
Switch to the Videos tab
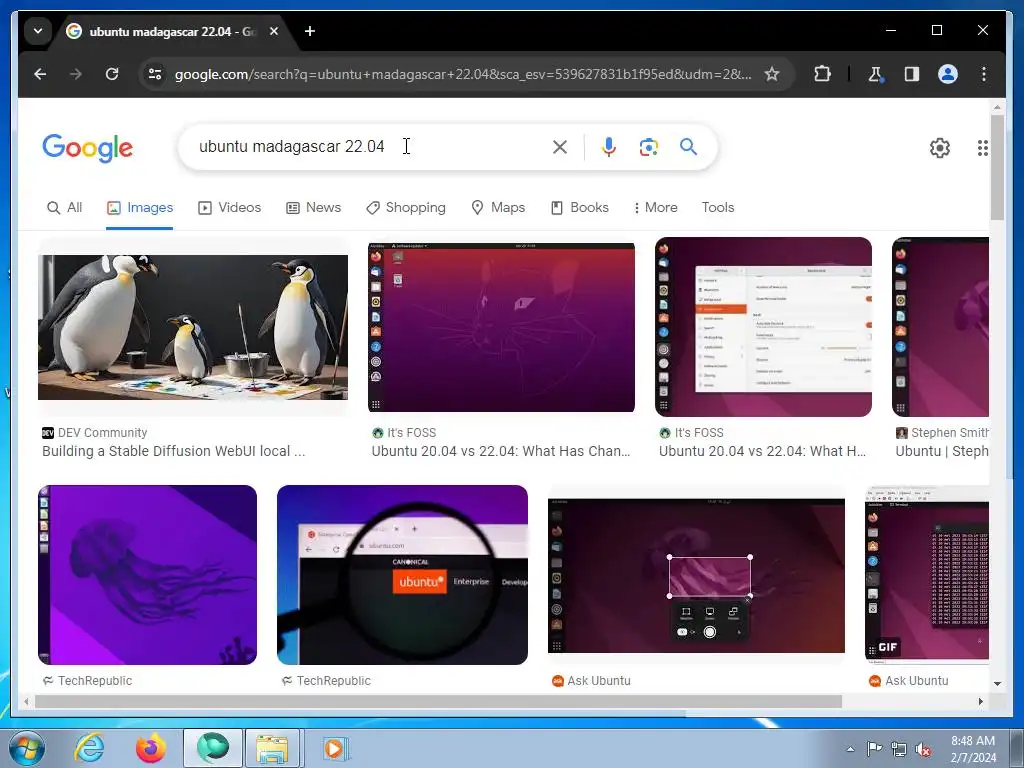pos(229,208)
